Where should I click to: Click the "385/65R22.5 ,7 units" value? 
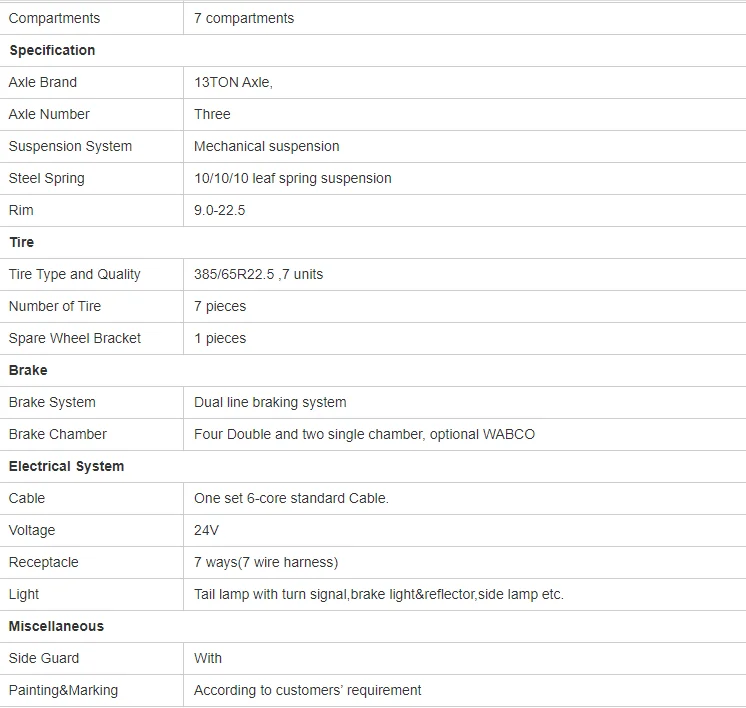(x=258, y=274)
